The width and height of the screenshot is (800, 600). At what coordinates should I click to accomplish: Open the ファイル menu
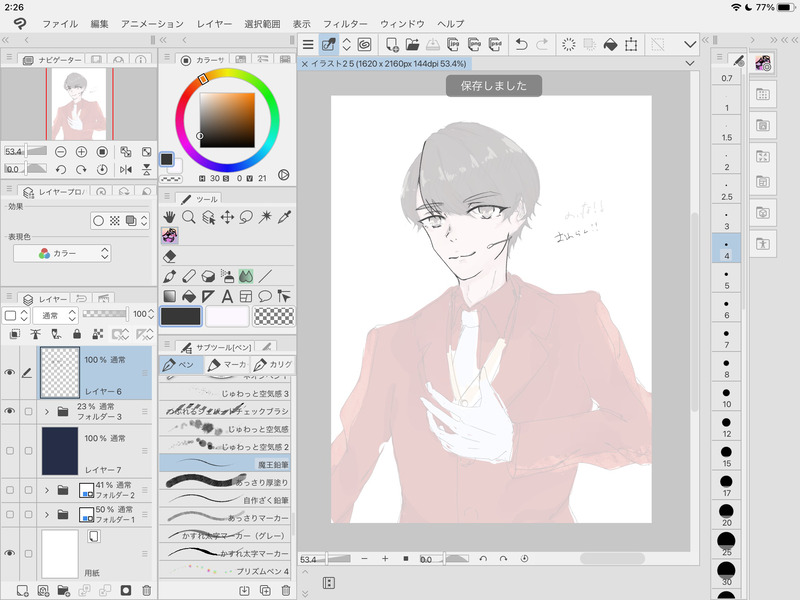(60, 24)
